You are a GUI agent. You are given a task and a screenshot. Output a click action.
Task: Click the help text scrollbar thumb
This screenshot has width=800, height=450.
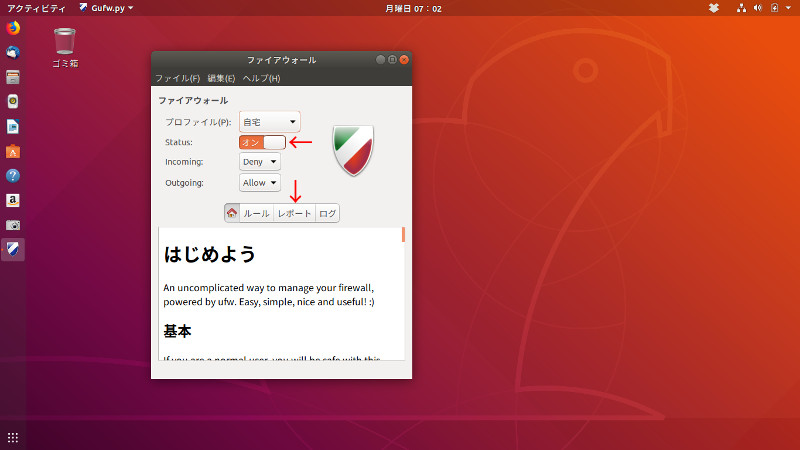point(403,235)
